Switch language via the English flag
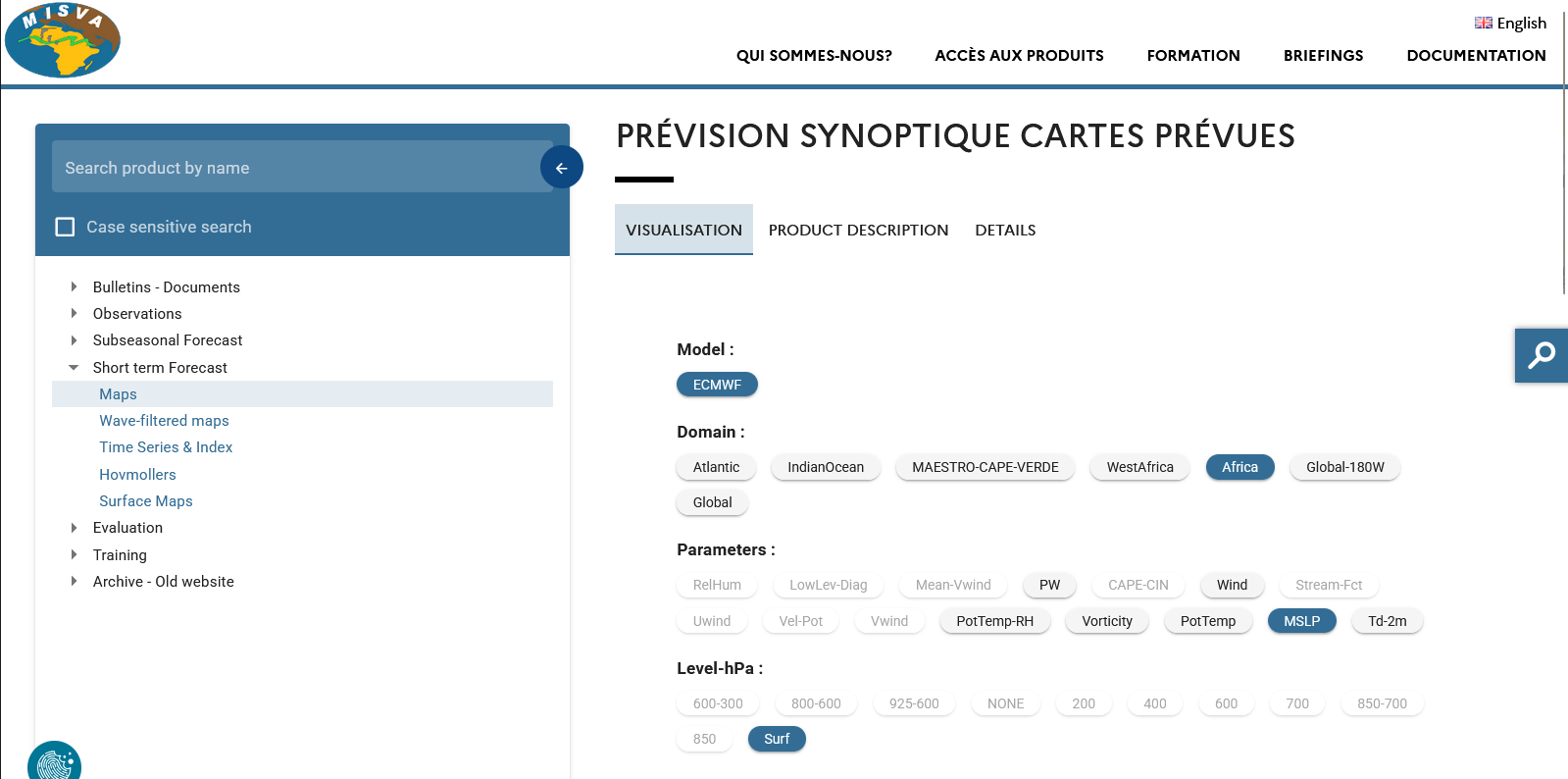 (x=1484, y=23)
